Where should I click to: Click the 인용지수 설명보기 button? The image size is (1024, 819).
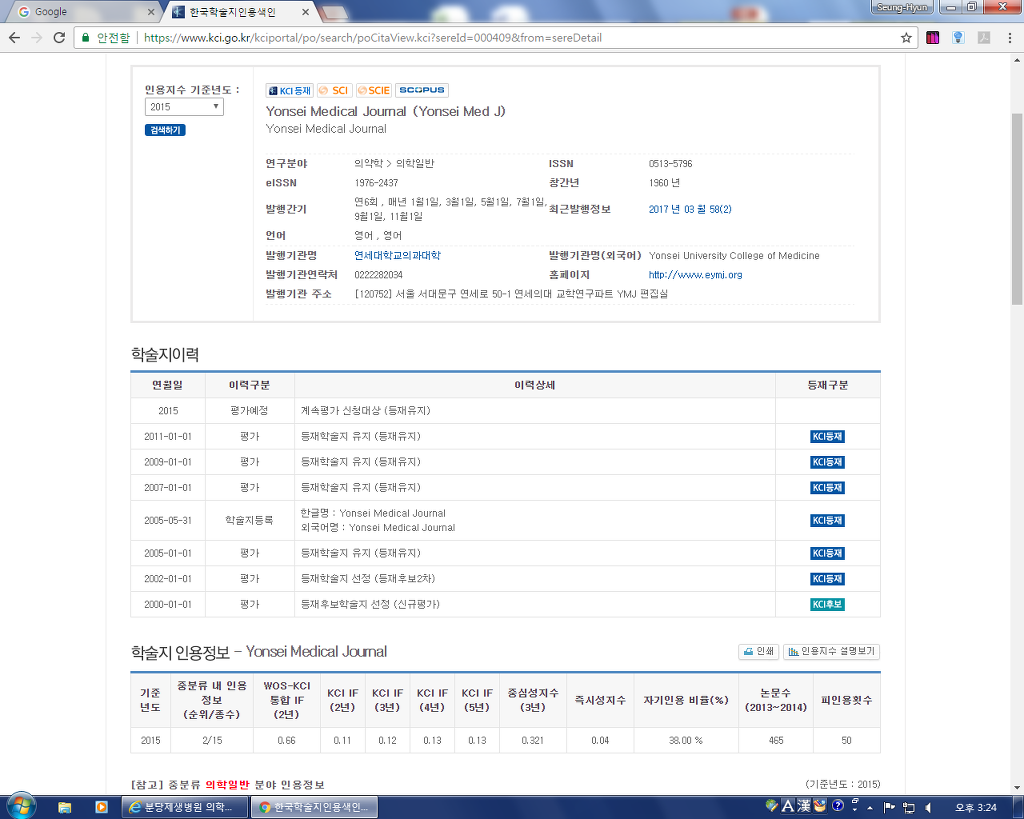[831, 651]
